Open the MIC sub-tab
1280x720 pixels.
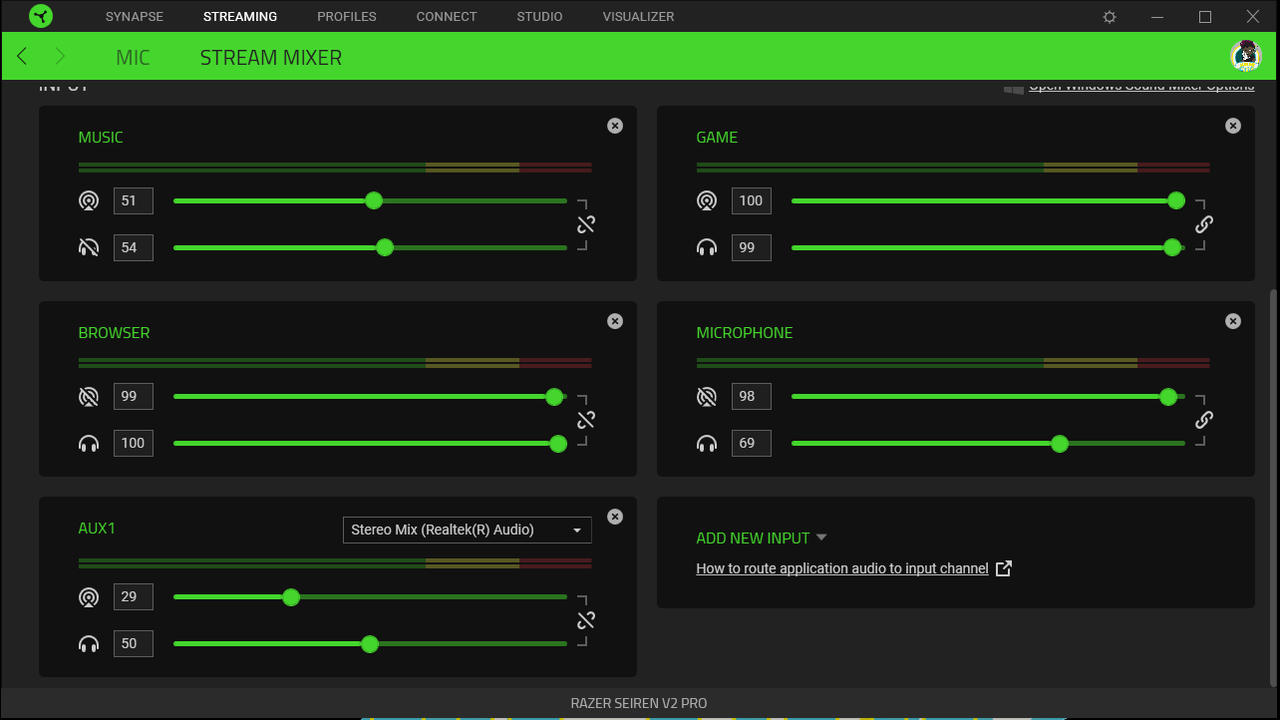[133, 57]
